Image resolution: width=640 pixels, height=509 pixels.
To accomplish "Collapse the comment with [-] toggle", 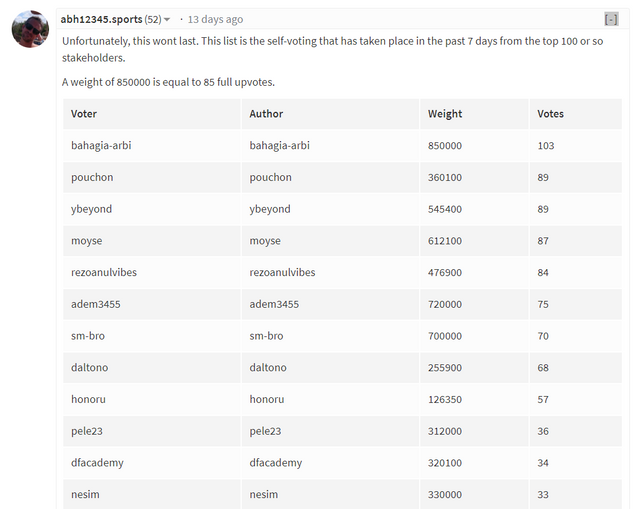I will tap(611, 19).
